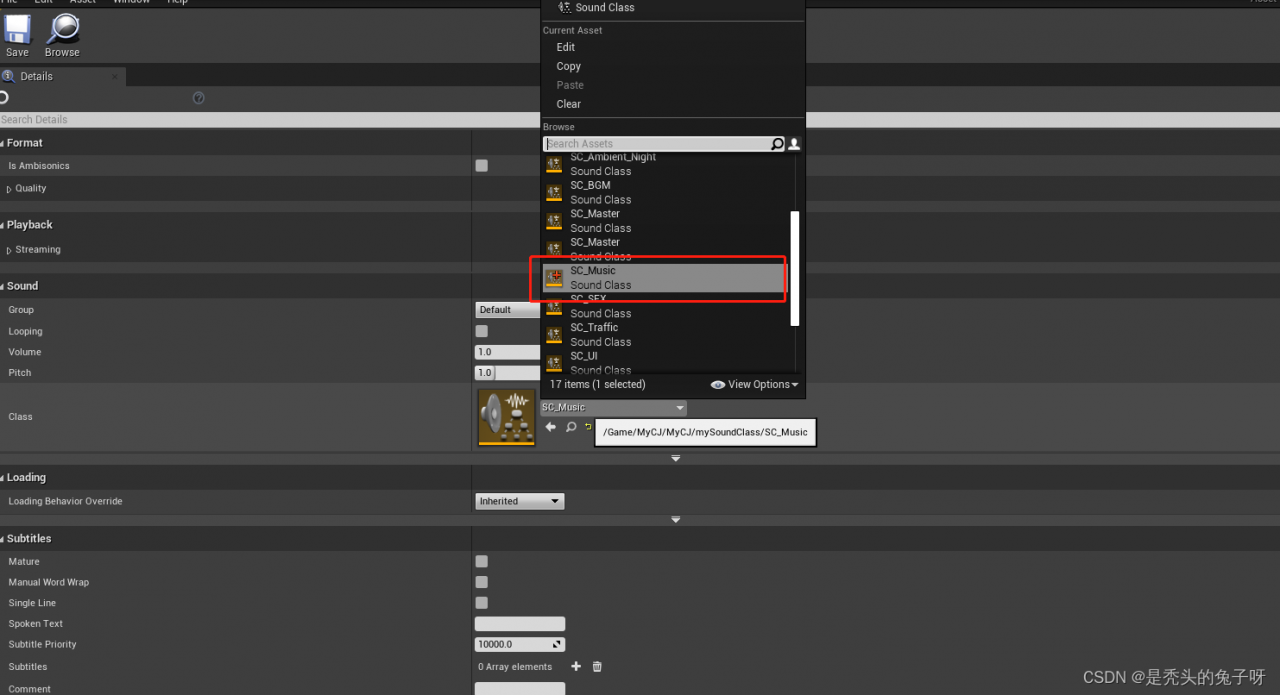Click the eye icon of View Options
The image size is (1280, 695).
pos(718,384)
